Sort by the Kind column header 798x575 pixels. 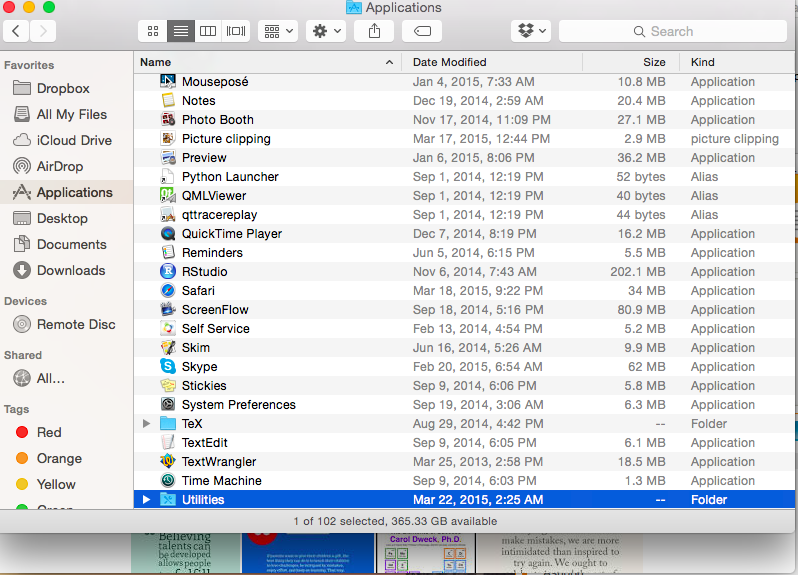(x=738, y=62)
